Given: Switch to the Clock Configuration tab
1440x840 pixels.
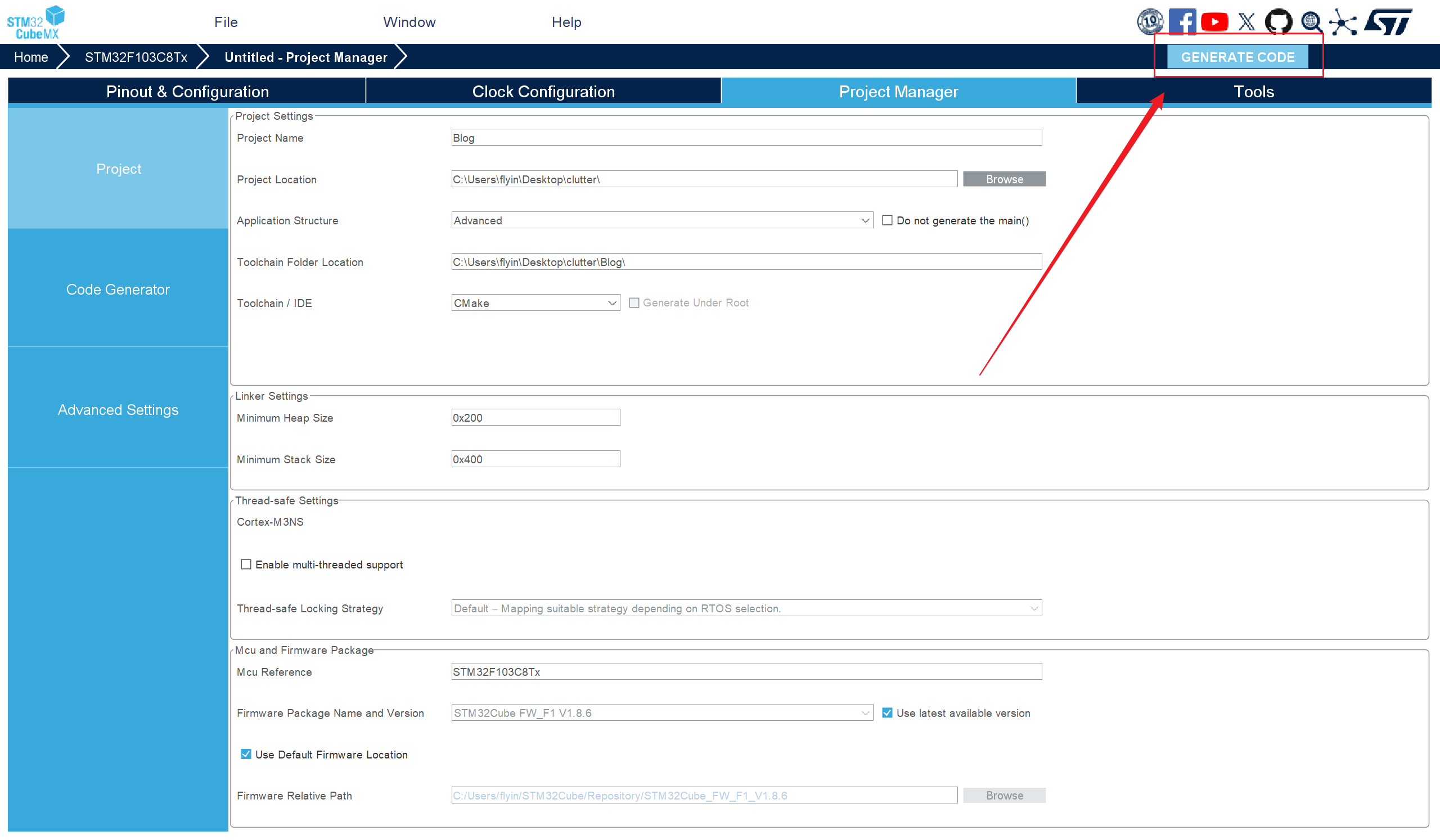Looking at the screenshot, I should click(x=543, y=92).
